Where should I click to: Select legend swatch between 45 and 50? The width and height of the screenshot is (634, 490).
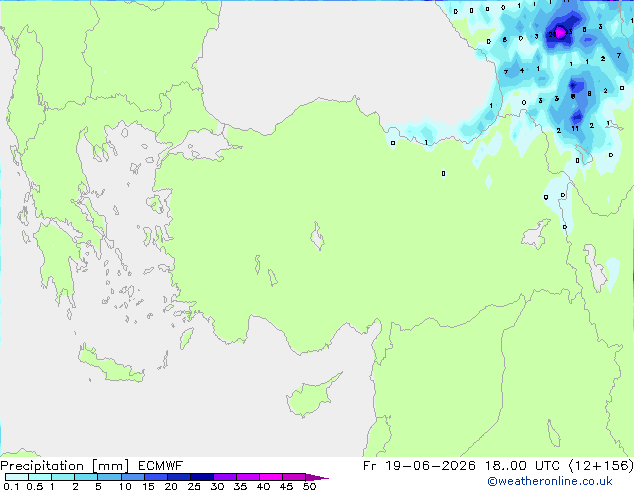[294, 477]
